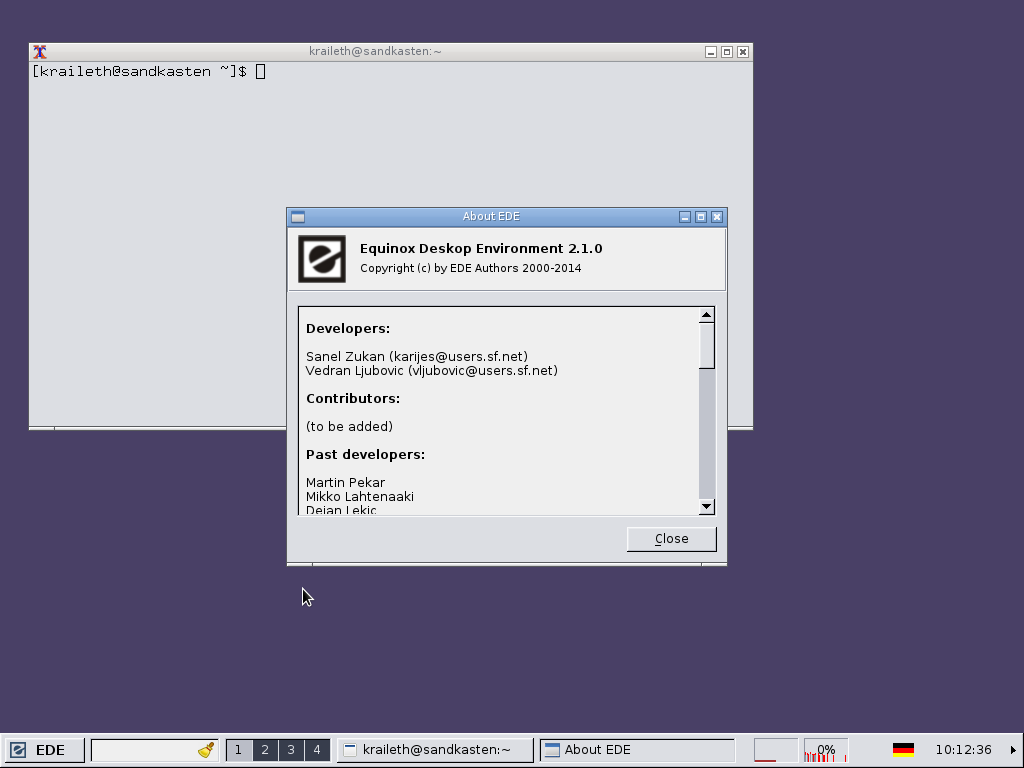1024x768 pixels.
Task: Switch to workspace 3
Action: pos(291,749)
